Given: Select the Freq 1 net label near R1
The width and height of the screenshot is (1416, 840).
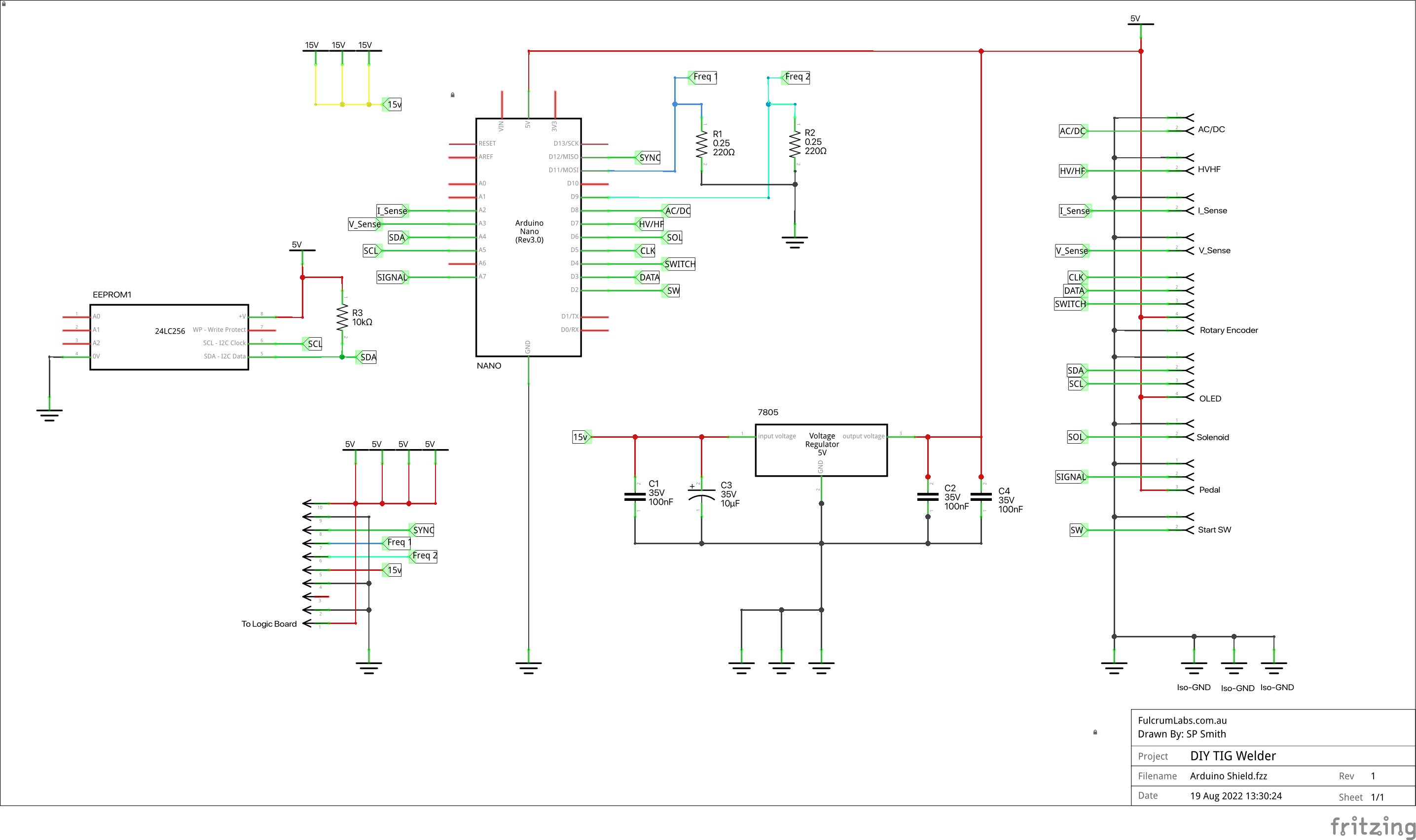Looking at the screenshot, I should [703, 77].
